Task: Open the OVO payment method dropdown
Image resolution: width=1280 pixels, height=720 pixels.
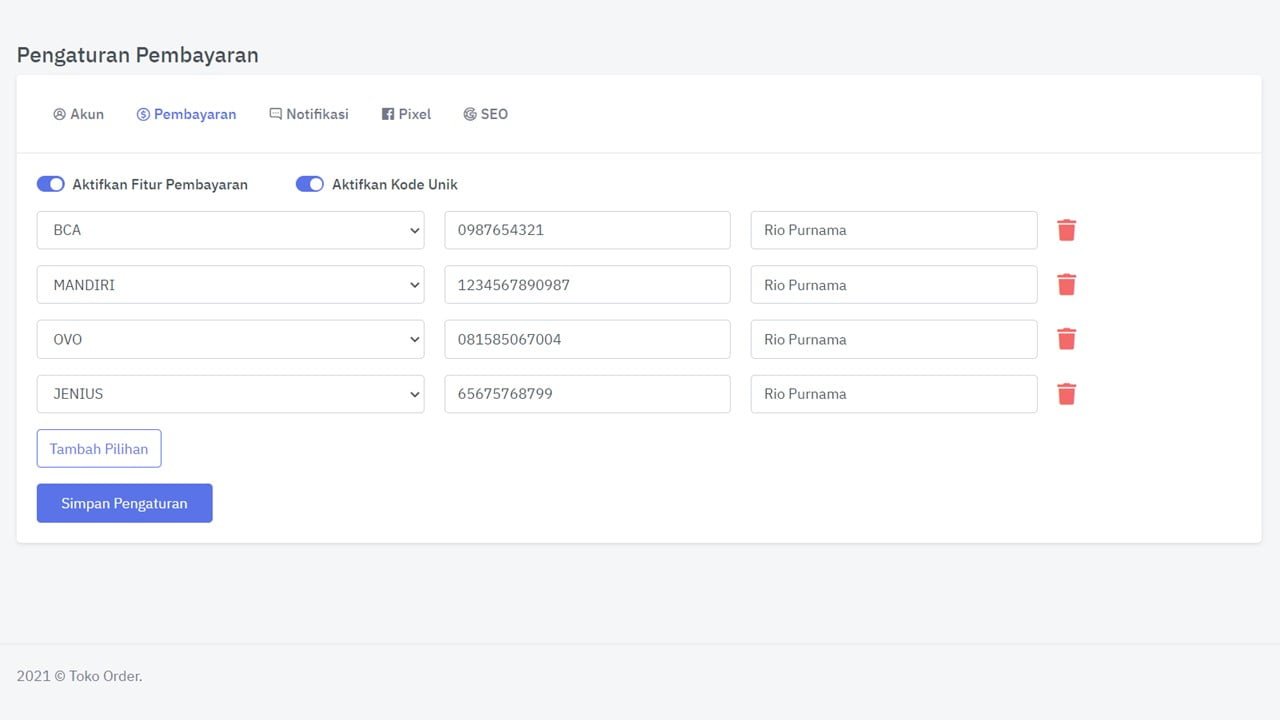Action: click(x=230, y=339)
